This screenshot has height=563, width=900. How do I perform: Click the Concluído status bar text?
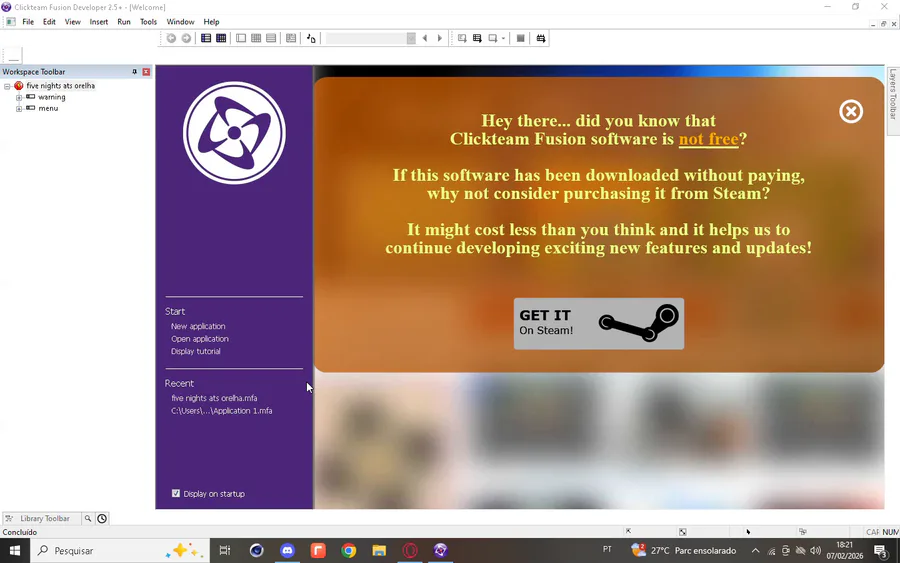click(x=20, y=532)
